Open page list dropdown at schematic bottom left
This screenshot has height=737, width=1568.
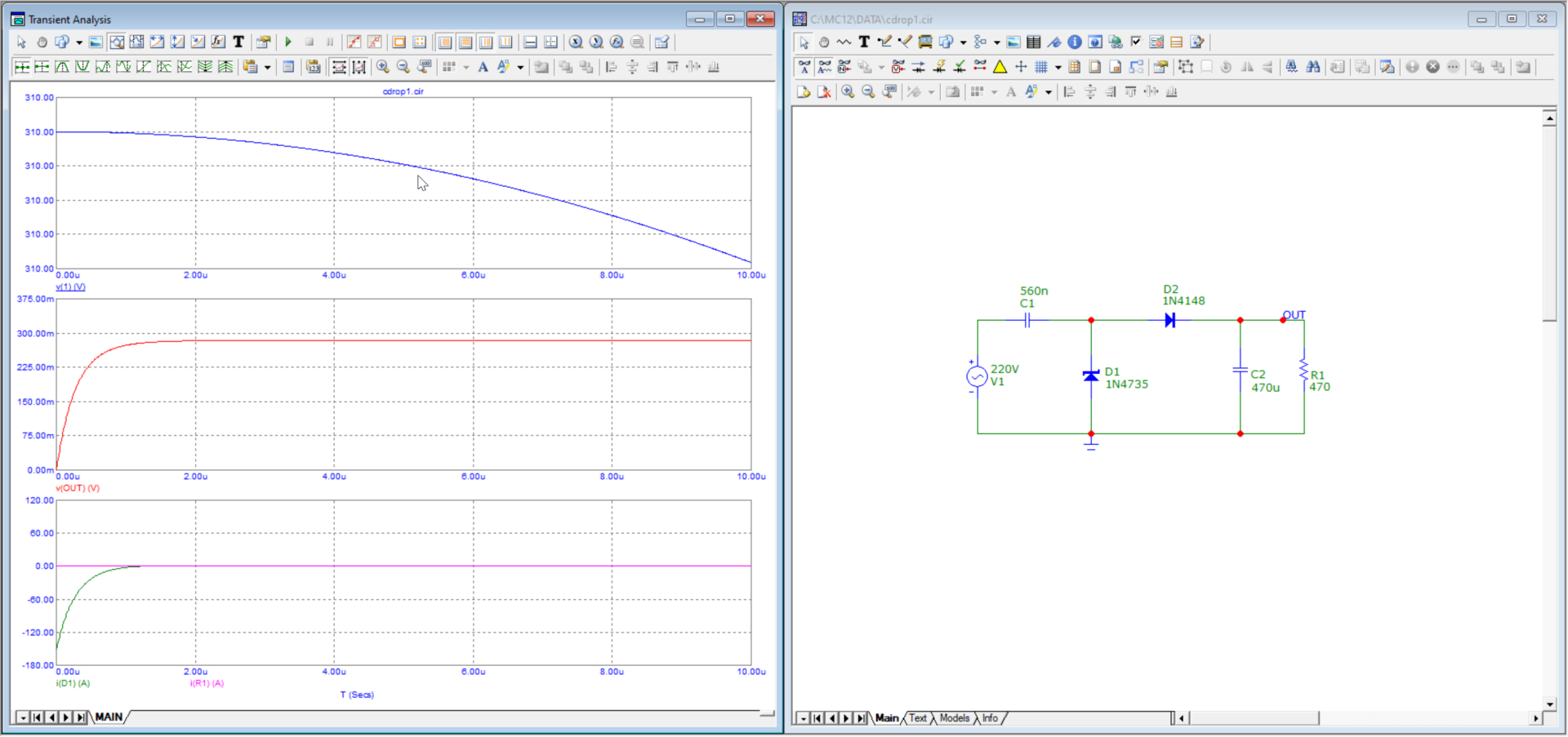803,718
